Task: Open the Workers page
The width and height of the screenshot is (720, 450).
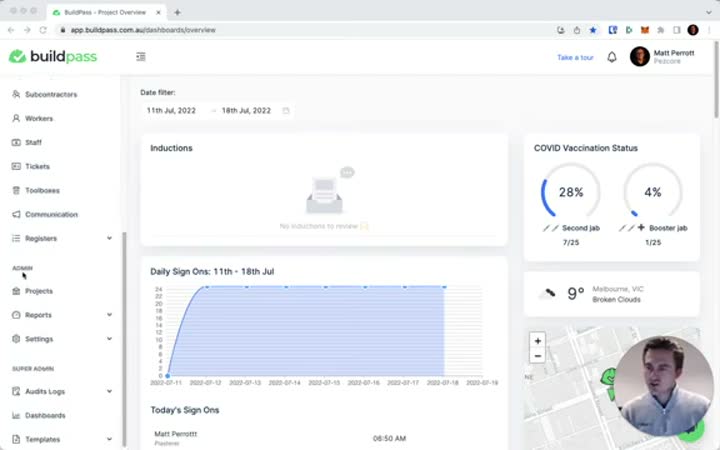Action: [39, 118]
